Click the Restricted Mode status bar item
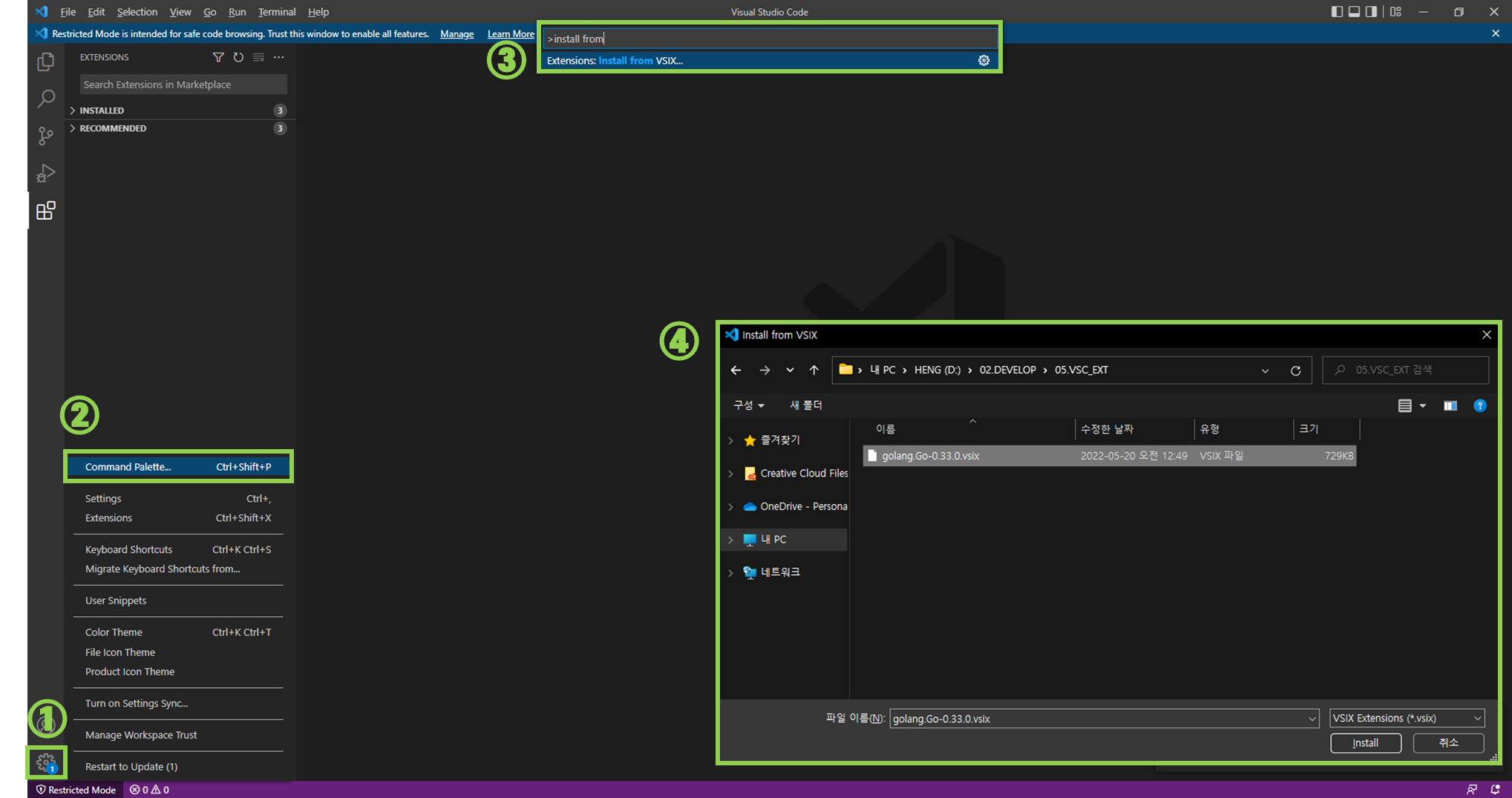Viewport: 1512px width, 798px height. click(x=76, y=790)
